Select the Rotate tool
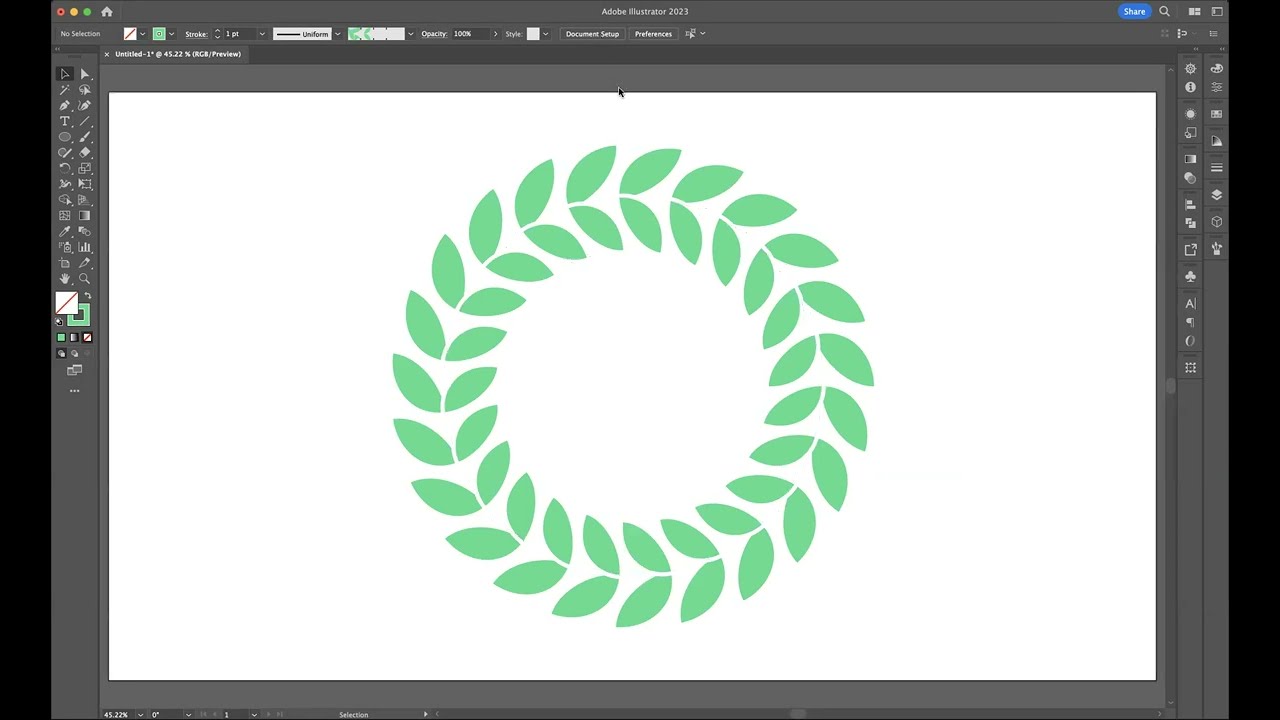This screenshot has width=1280, height=720. (x=65, y=168)
